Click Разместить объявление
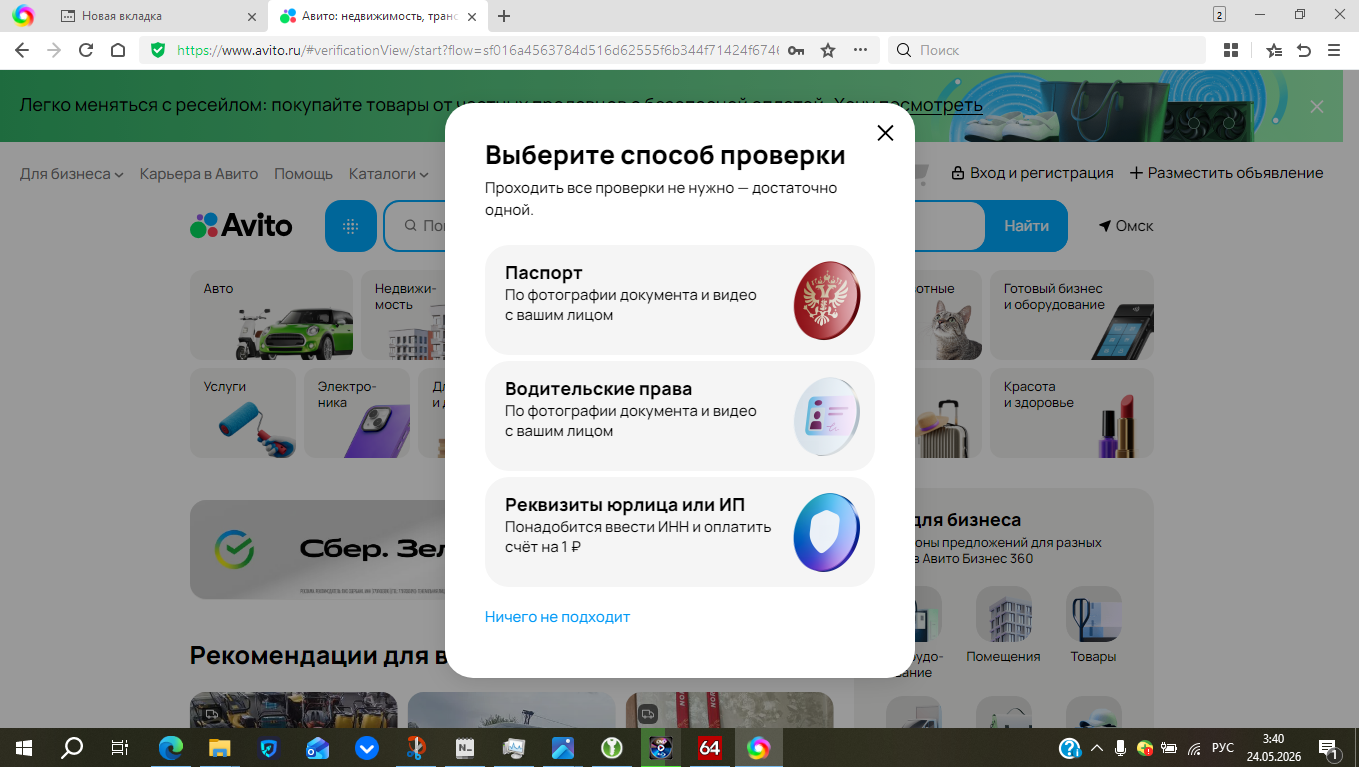This screenshot has height=767, width=1359. pos(1226,173)
